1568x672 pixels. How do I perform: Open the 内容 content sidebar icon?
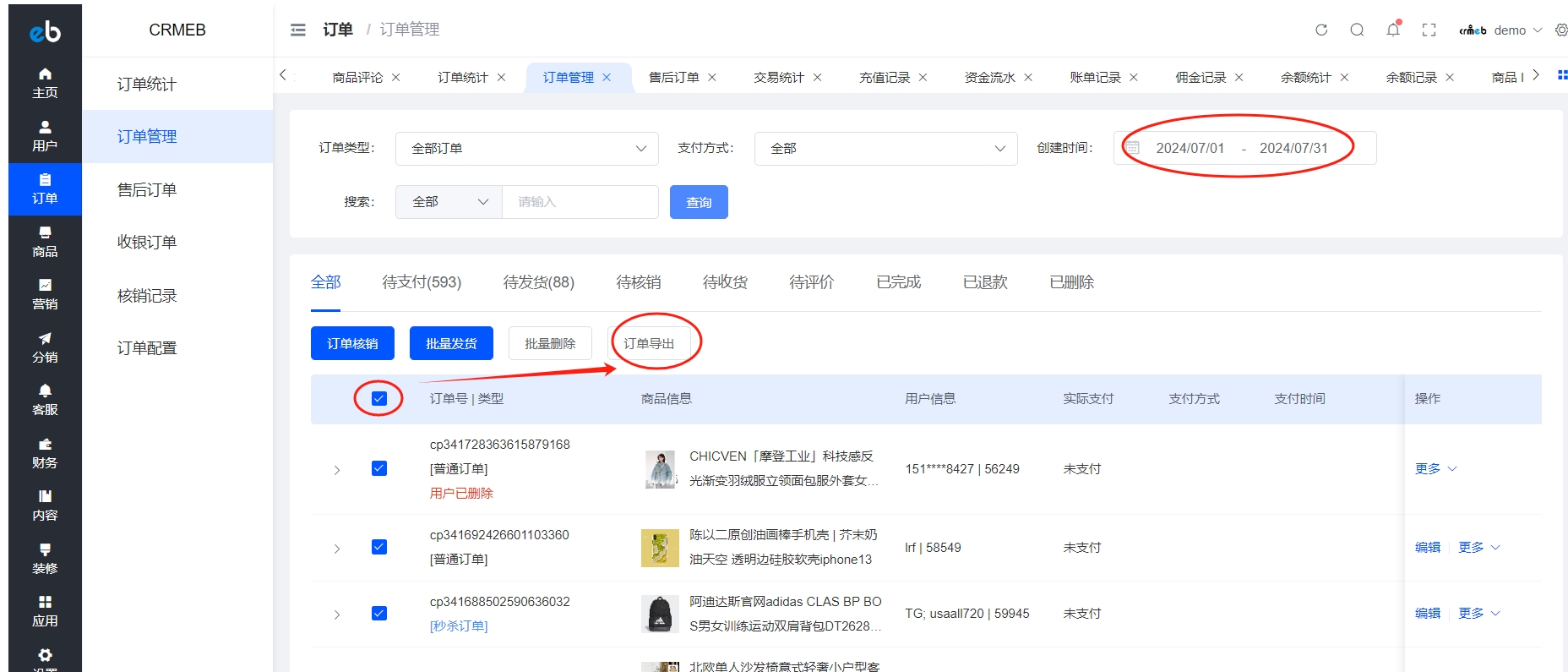(45, 505)
